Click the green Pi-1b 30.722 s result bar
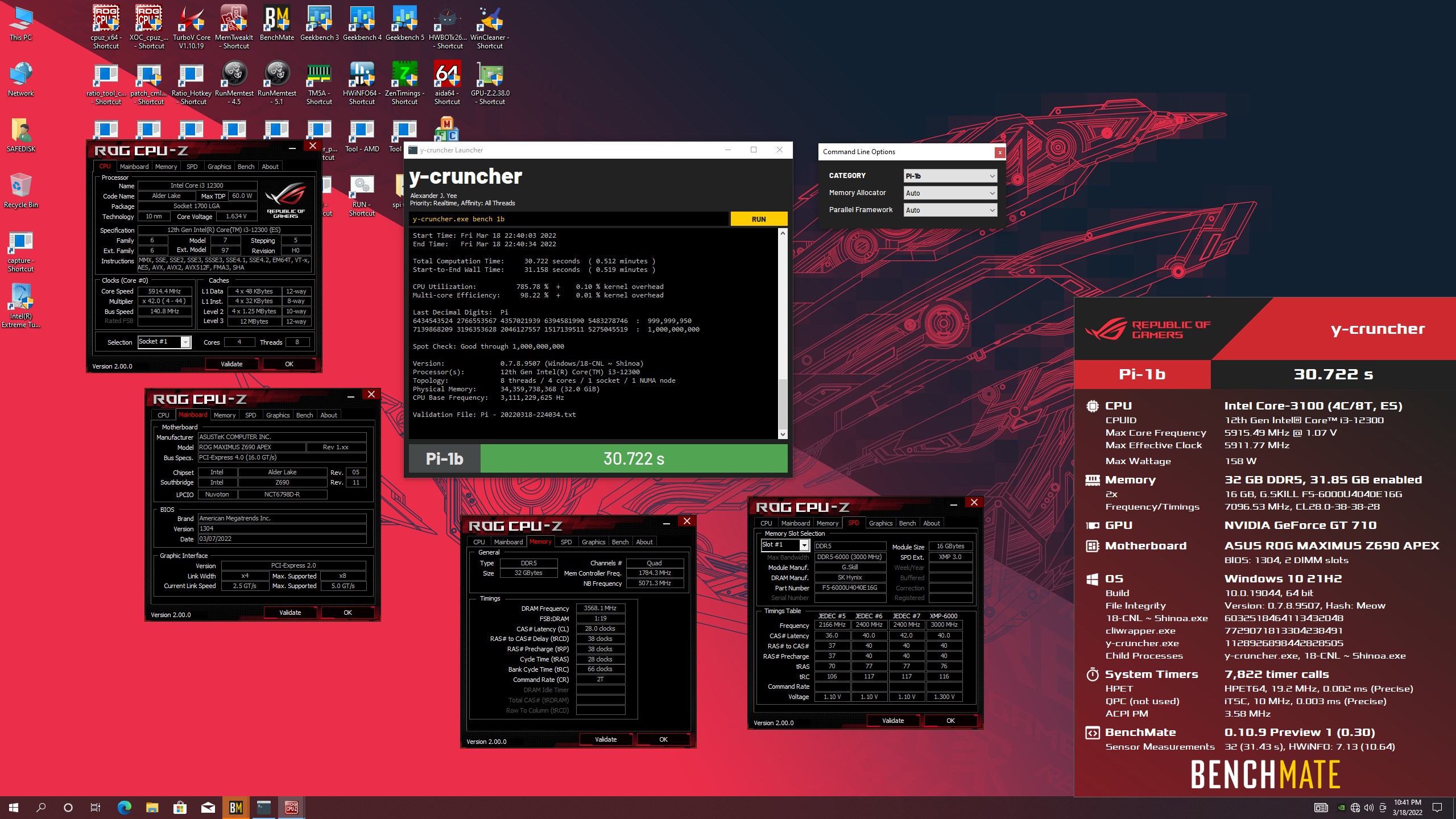Image resolution: width=1456 pixels, height=819 pixels. (634, 458)
